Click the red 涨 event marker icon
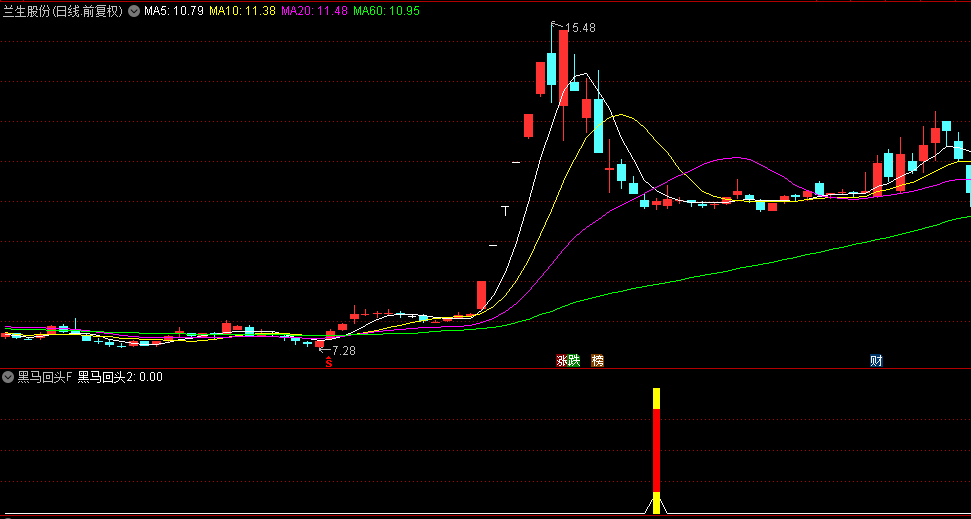 (562, 360)
